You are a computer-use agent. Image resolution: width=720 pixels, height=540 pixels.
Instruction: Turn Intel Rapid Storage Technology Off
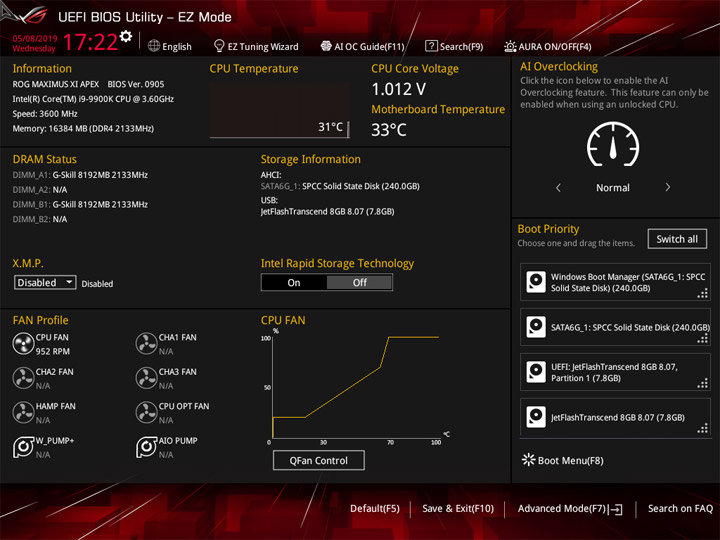pyautogui.click(x=360, y=282)
